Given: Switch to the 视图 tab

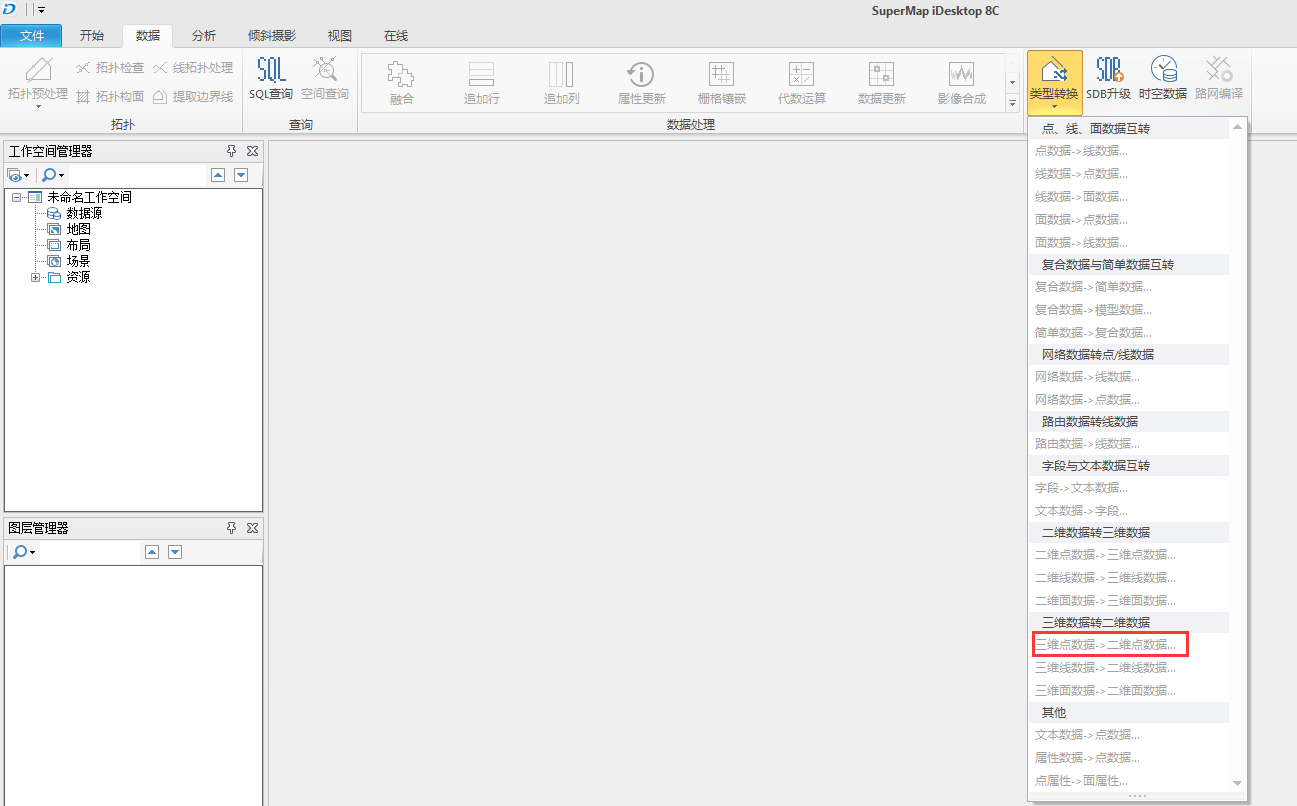Looking at the screenshot, I should click(340, 35).
